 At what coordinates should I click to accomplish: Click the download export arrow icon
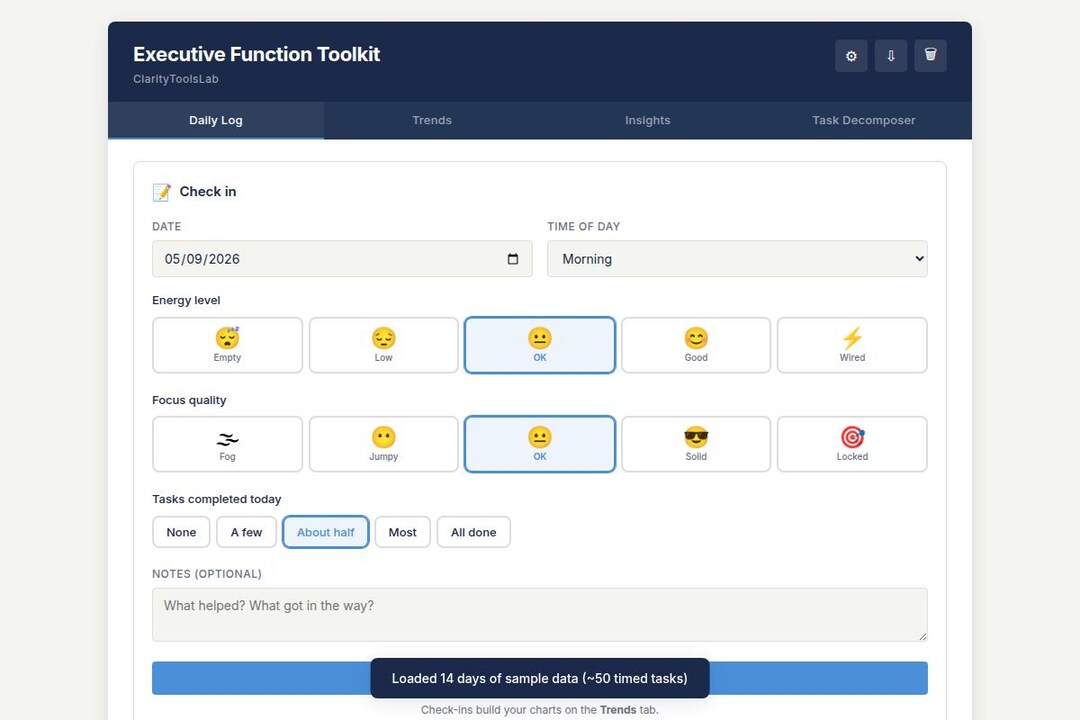(891, 56)
